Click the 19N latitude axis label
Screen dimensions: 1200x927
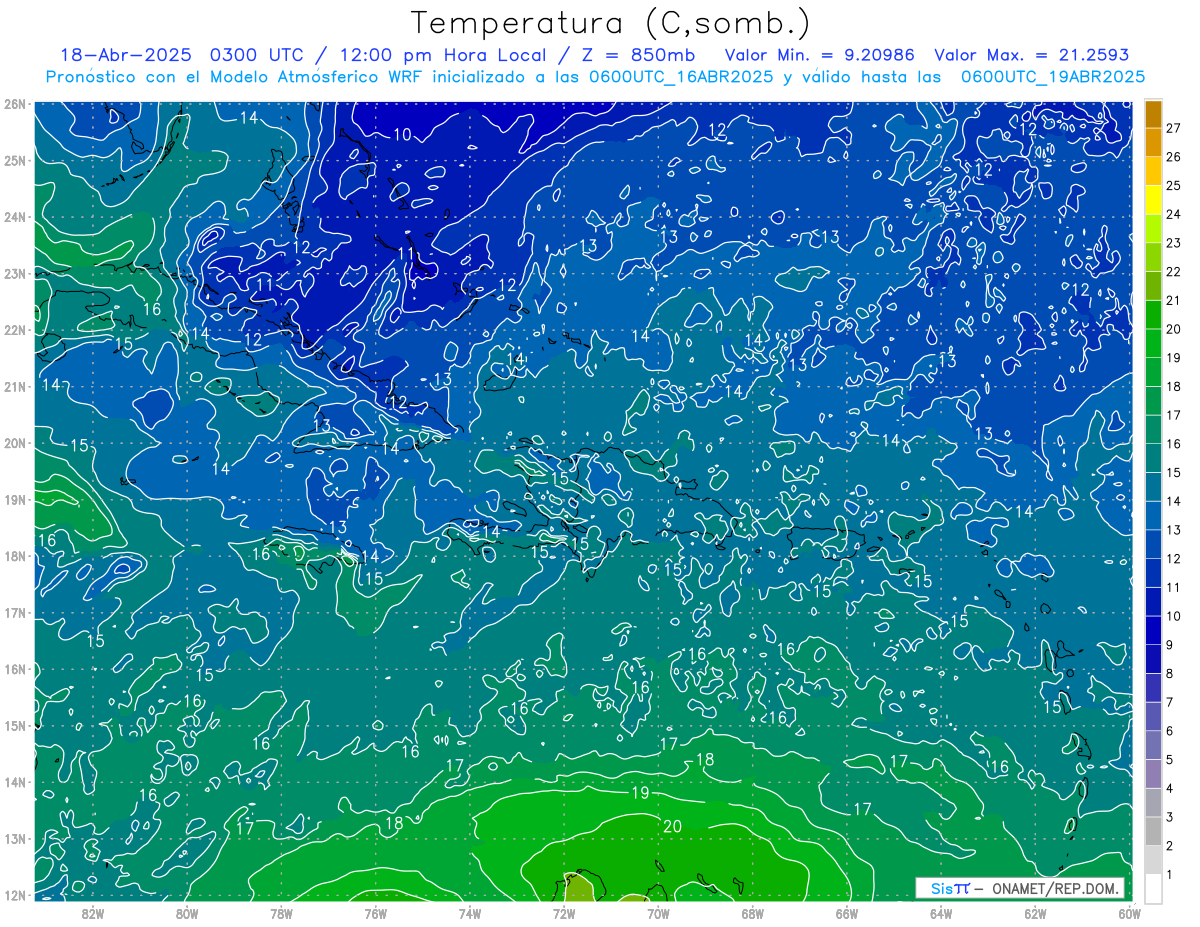point(14,500)
